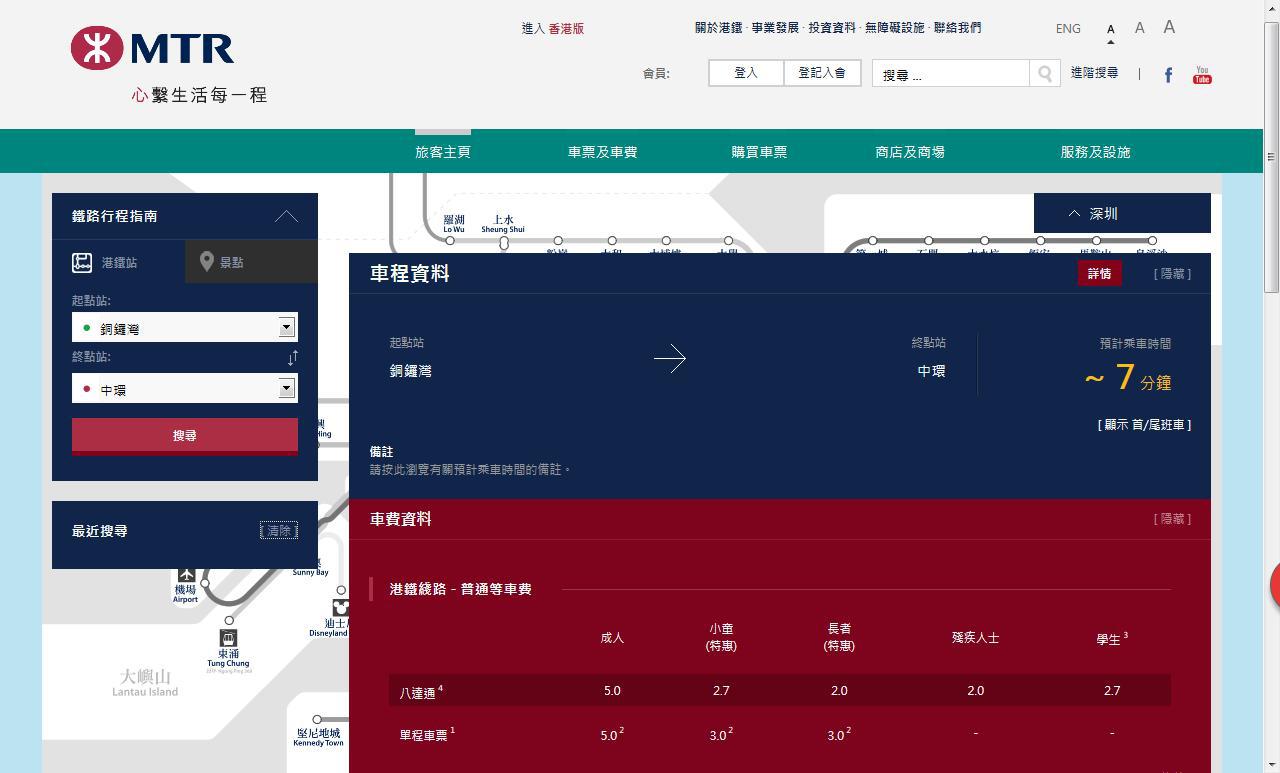Open the 車票及車費 menu
The width and height of the screenshot is (1280, 773).
point(602,152)
